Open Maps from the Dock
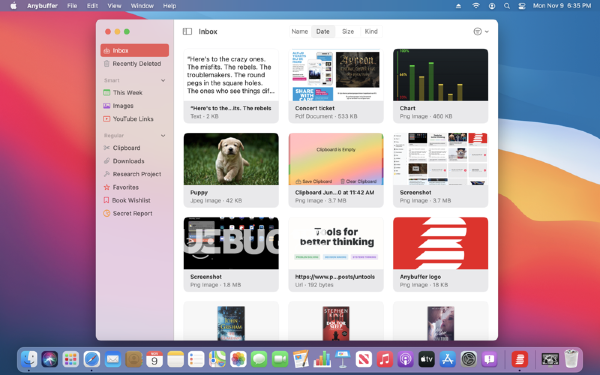The height and width of the screenshot is (375, 600). tap(217, 359)
